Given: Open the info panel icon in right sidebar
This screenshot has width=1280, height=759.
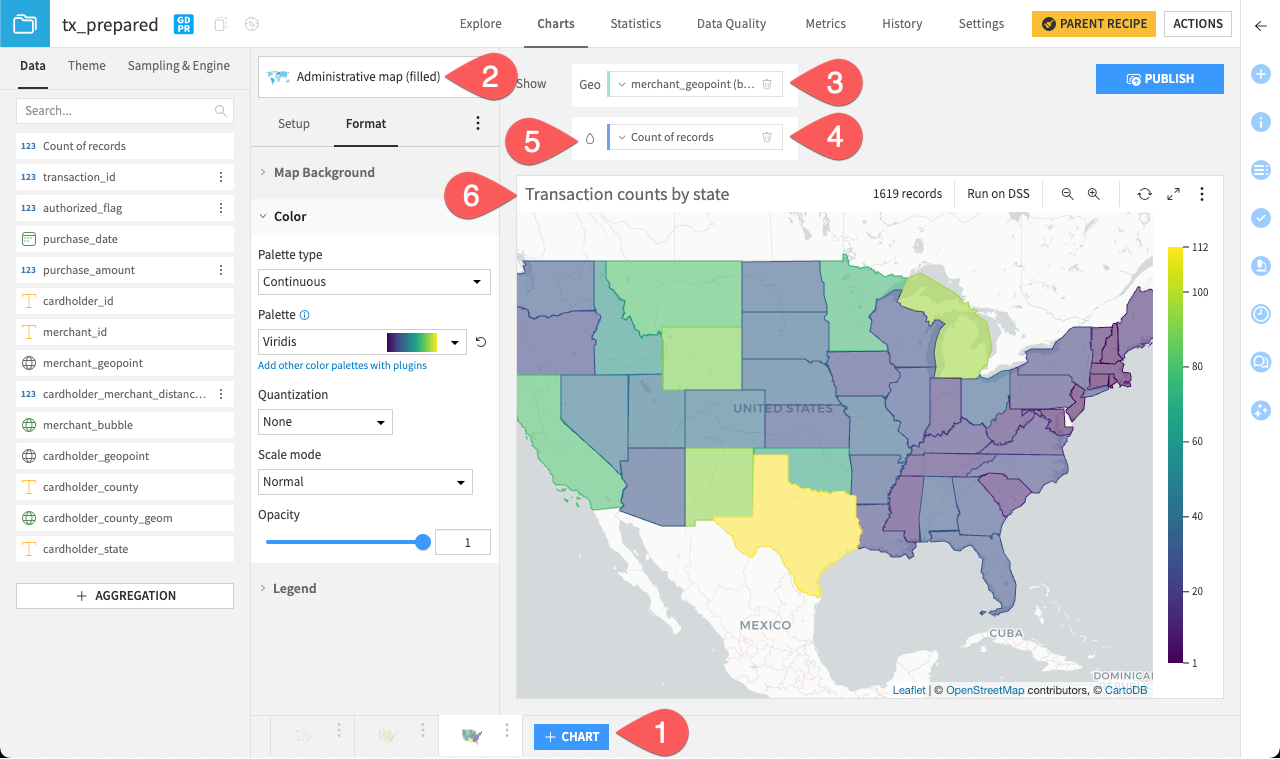Looking at the screenshot, I should click(x=1261, y=122).
